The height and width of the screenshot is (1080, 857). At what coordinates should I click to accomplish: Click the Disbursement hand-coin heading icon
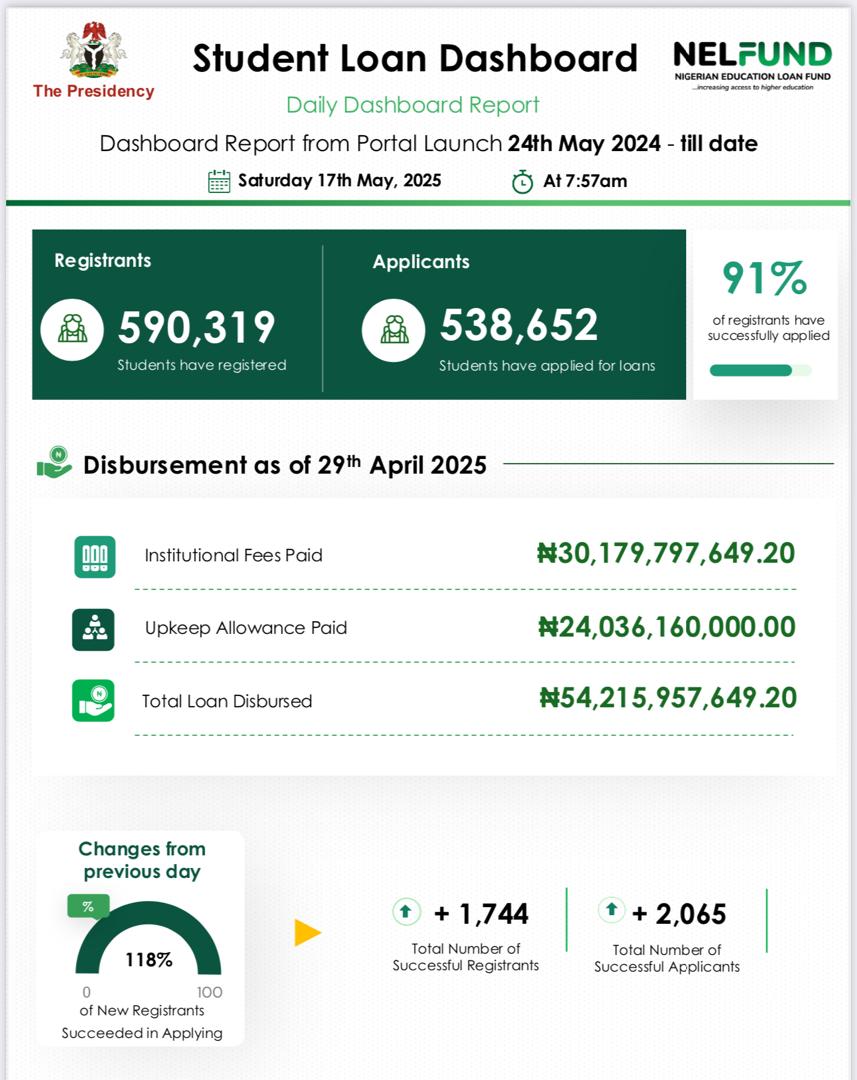pyautogui.click(x=54, y=464)
